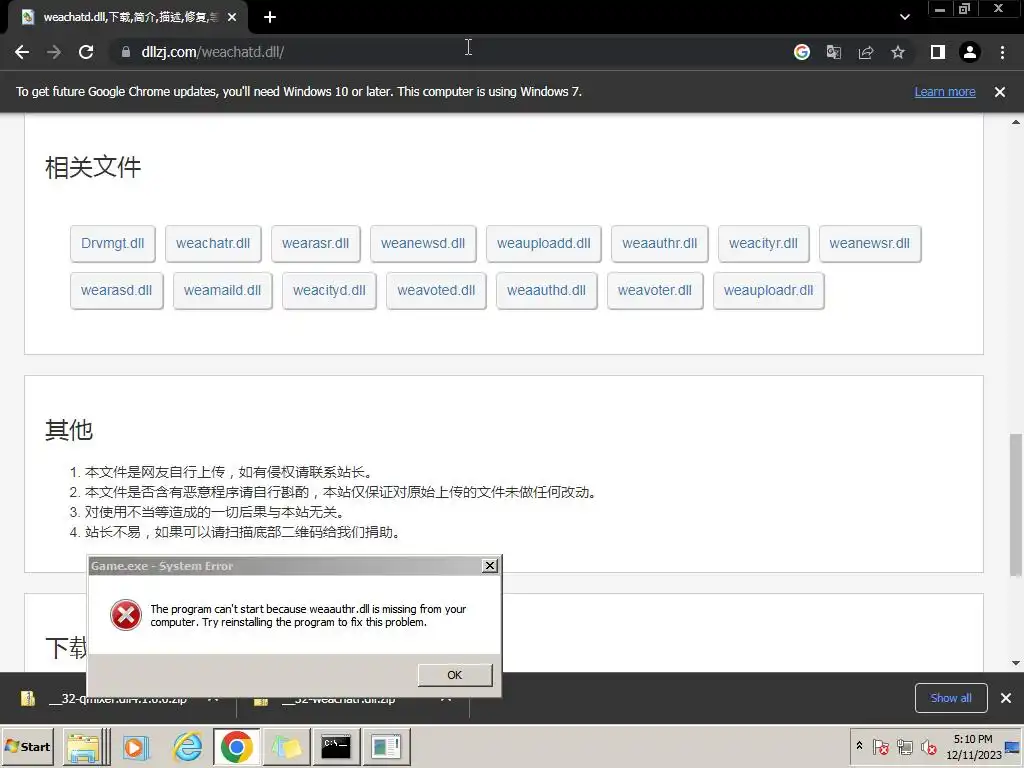
Task: Bookmark this page with the star icon
Action: point(898,52)
